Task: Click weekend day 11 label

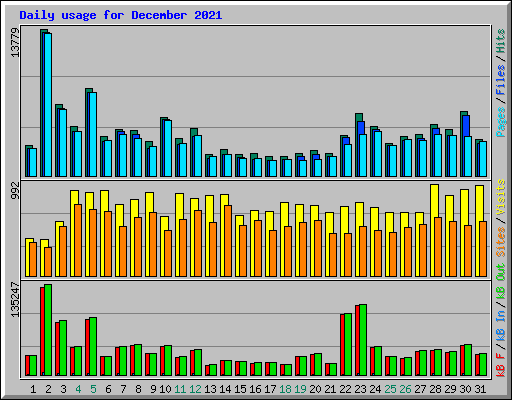Action: (x=180, y=389)
